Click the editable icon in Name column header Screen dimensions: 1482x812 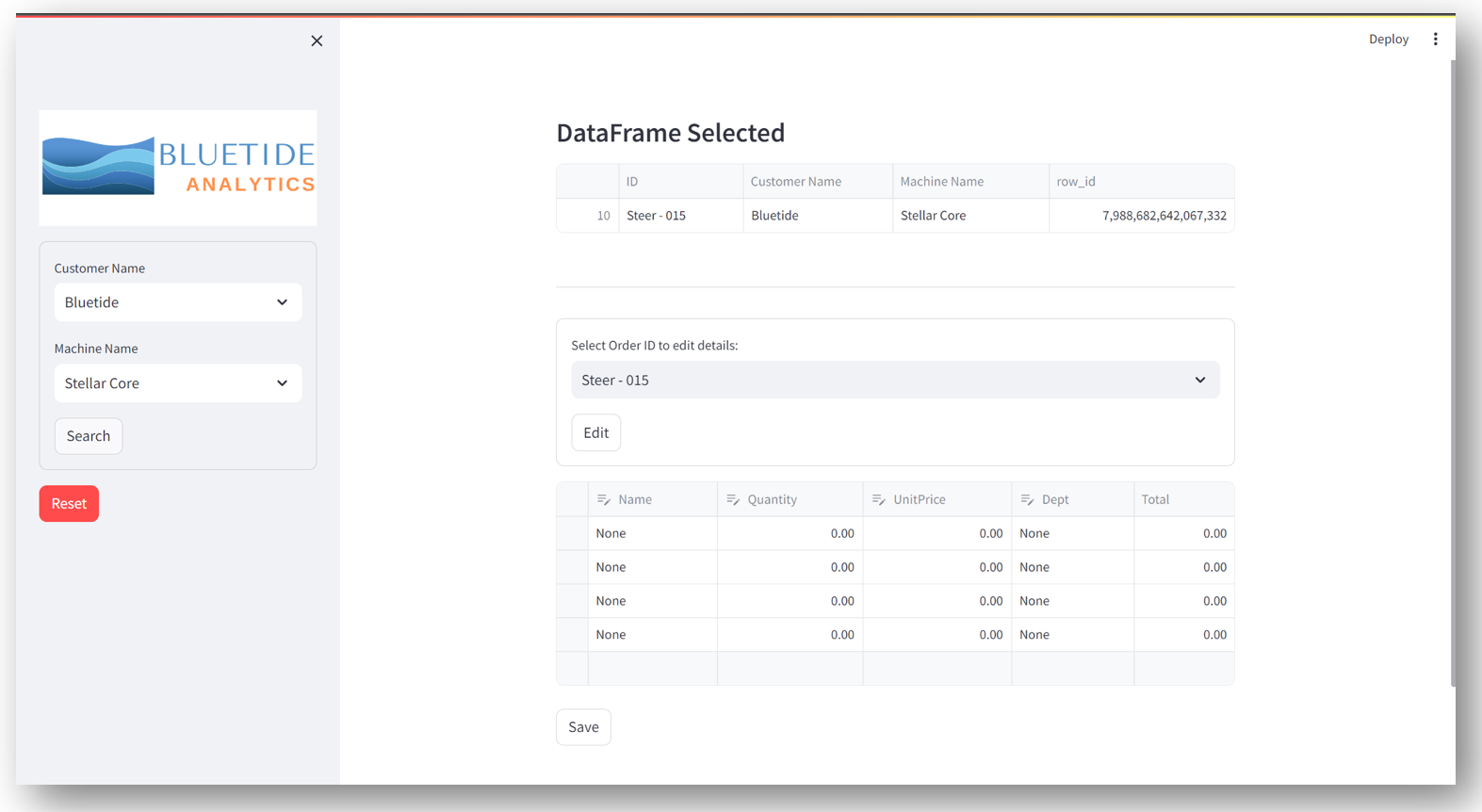click(x=604, y=499)
